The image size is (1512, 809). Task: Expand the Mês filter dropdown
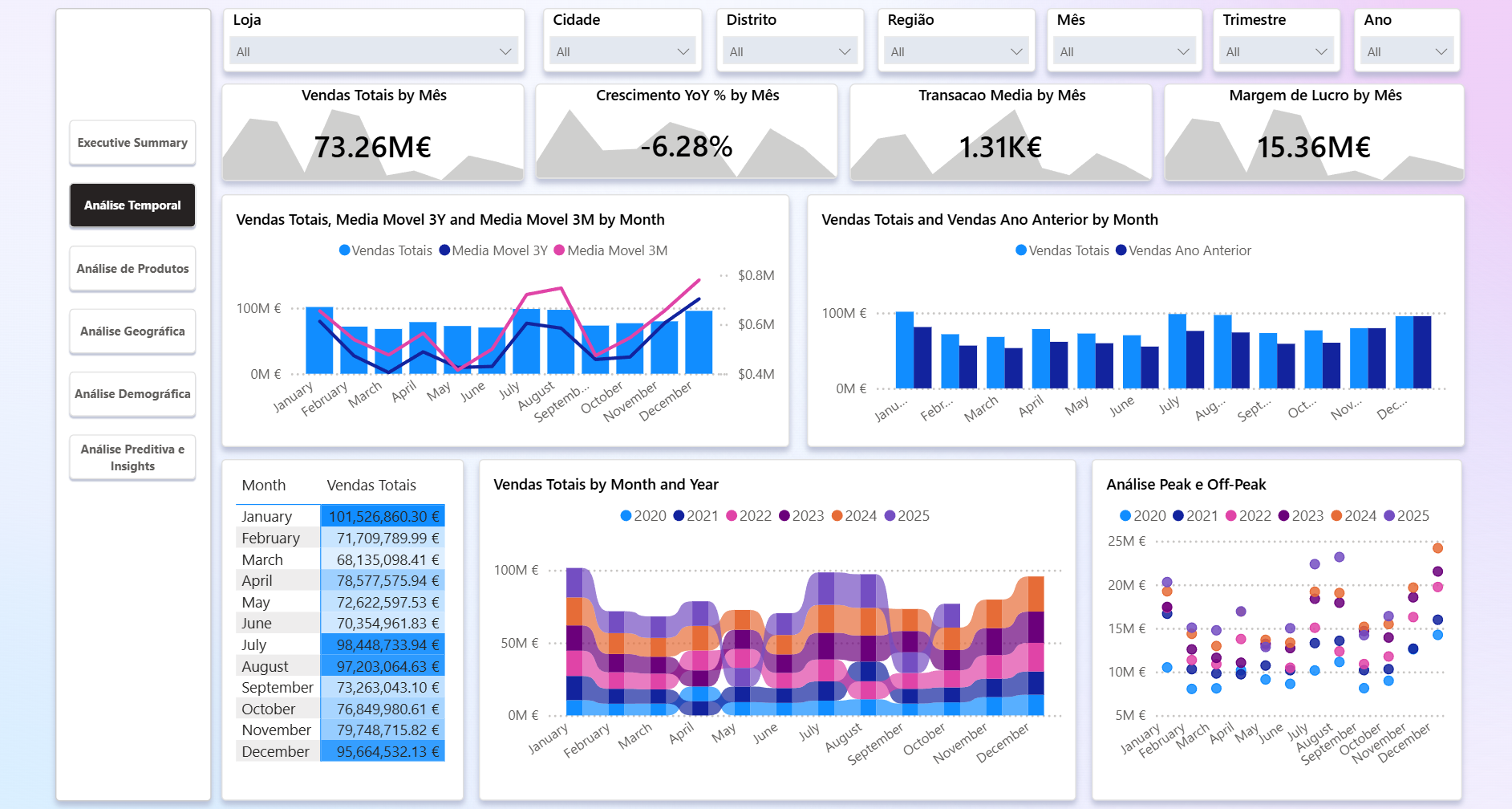1182,52
